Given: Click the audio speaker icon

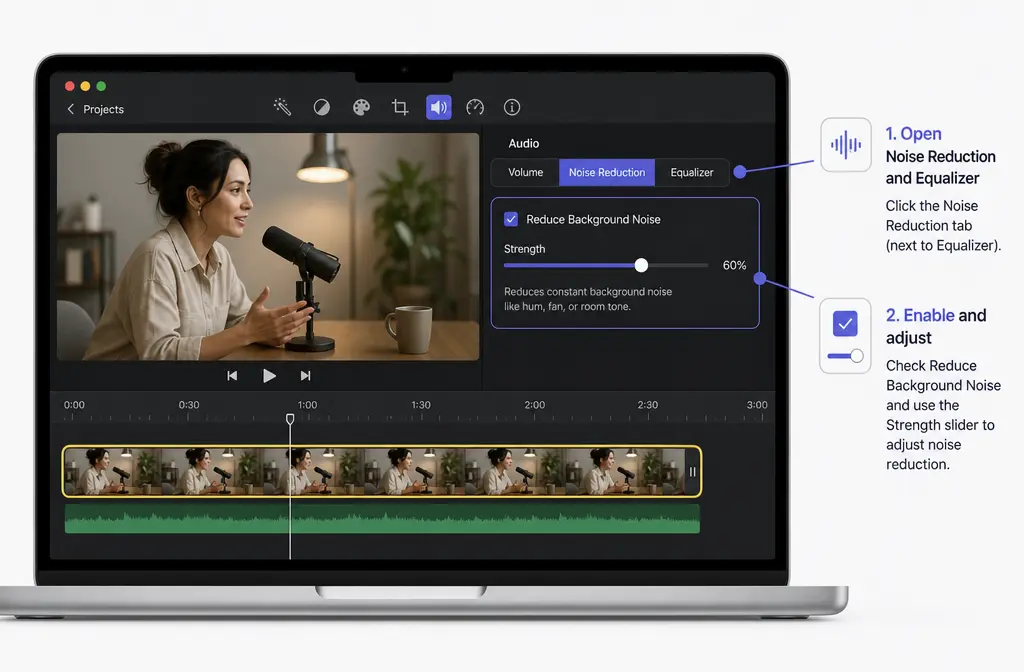Looking at the screenshot, I should click(x=438, y=107).
